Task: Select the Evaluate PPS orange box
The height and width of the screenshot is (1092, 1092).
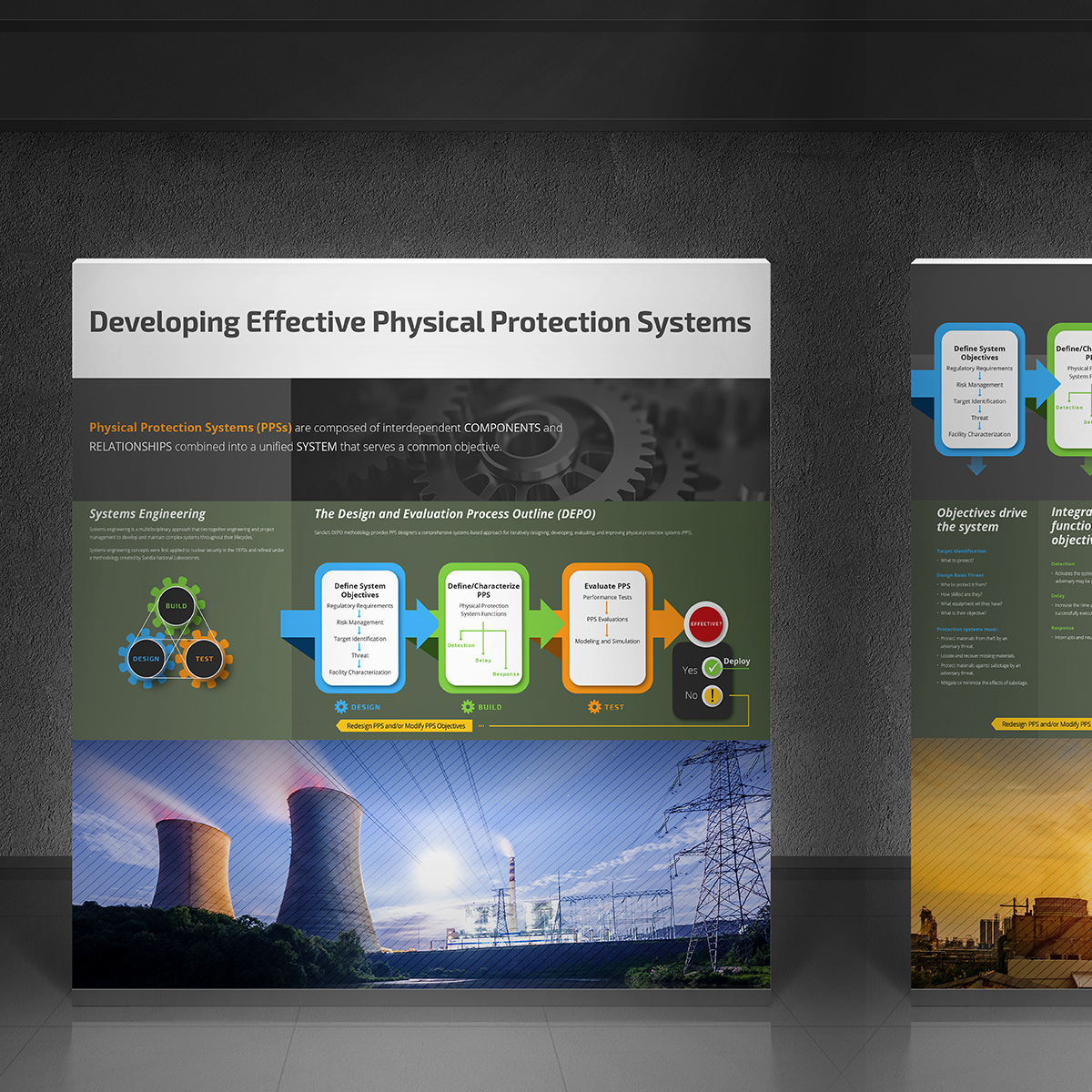Action: 607,628
